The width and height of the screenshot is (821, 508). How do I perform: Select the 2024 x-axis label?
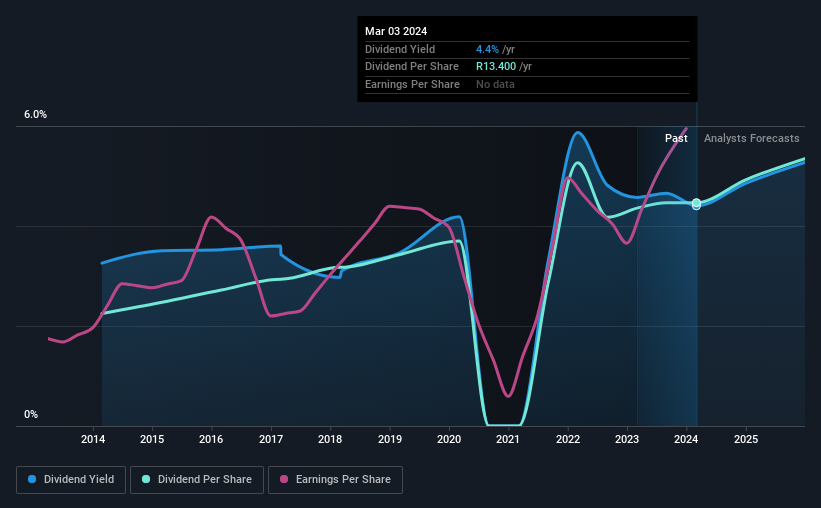coord(686,439)
